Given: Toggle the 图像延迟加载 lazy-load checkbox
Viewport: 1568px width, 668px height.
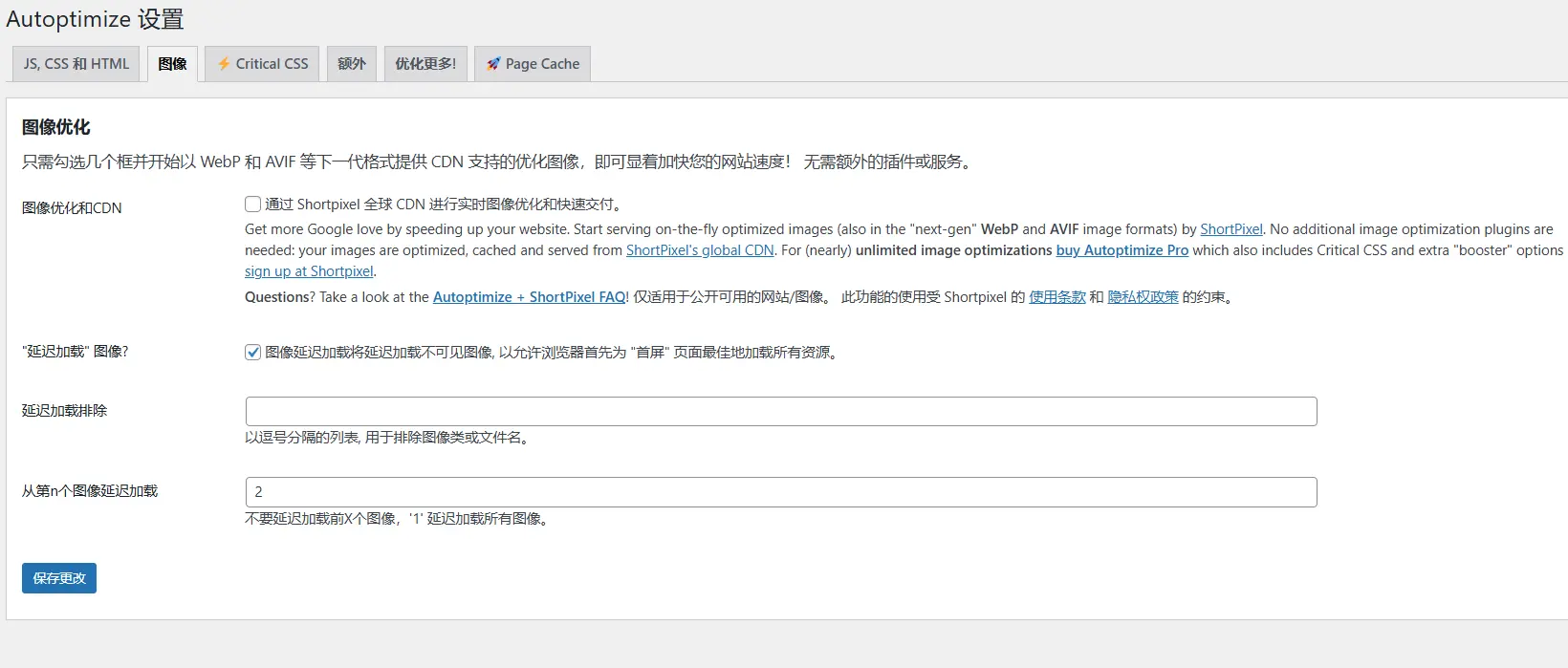Looking at the screenshot, I should [x=252, y=352].
